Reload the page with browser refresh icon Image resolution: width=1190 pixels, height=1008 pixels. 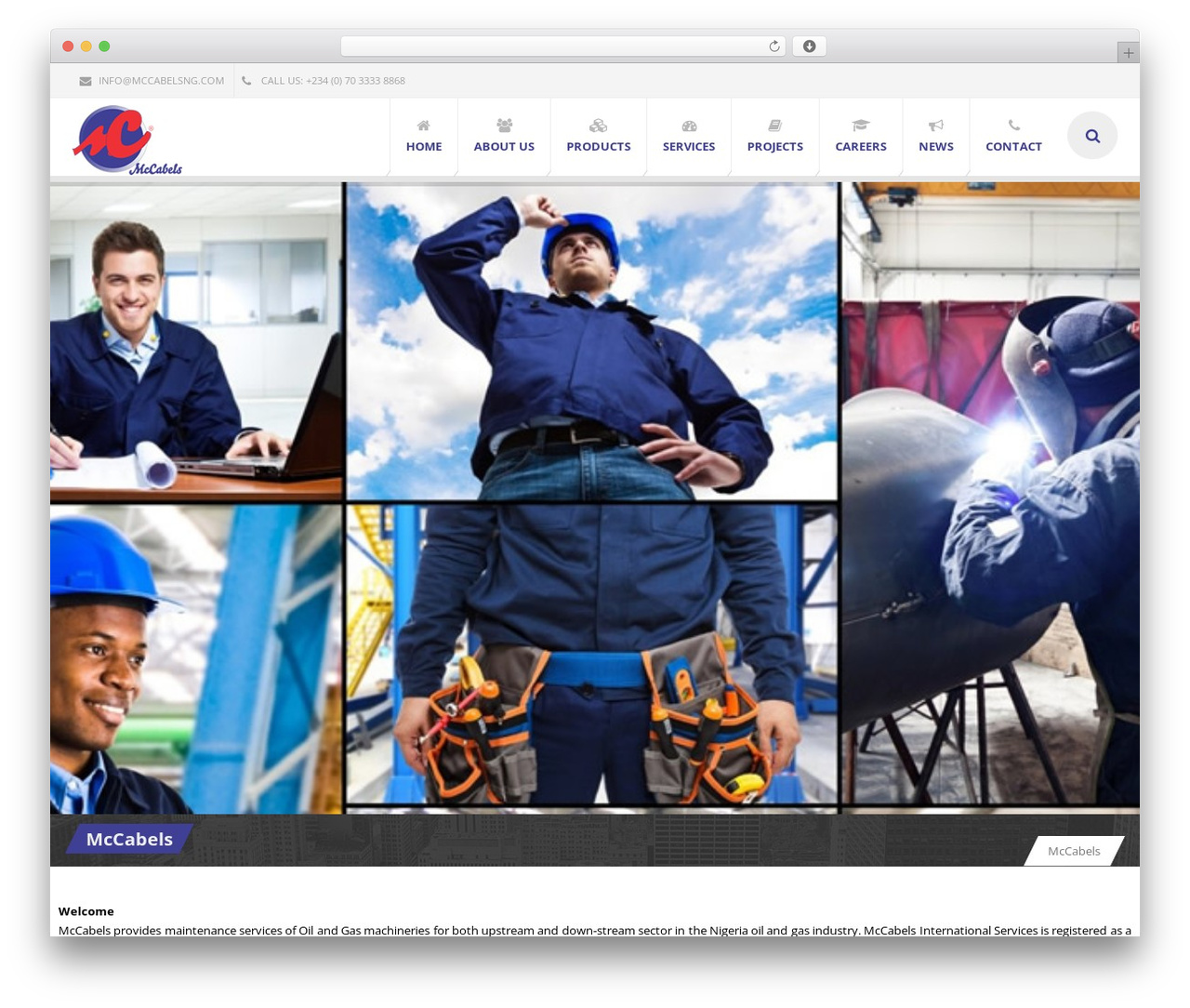(774, 46)
